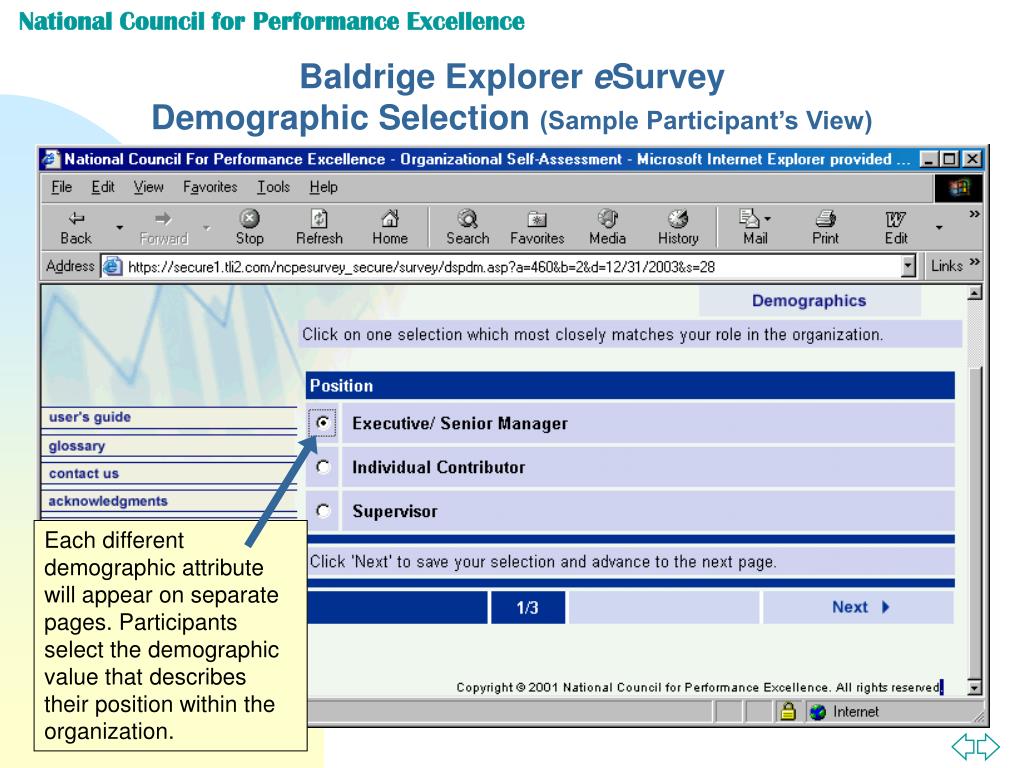This screenshot has height=768, width=1024.
Task: Print the page with the Print icon
Action: pos(825,218)
